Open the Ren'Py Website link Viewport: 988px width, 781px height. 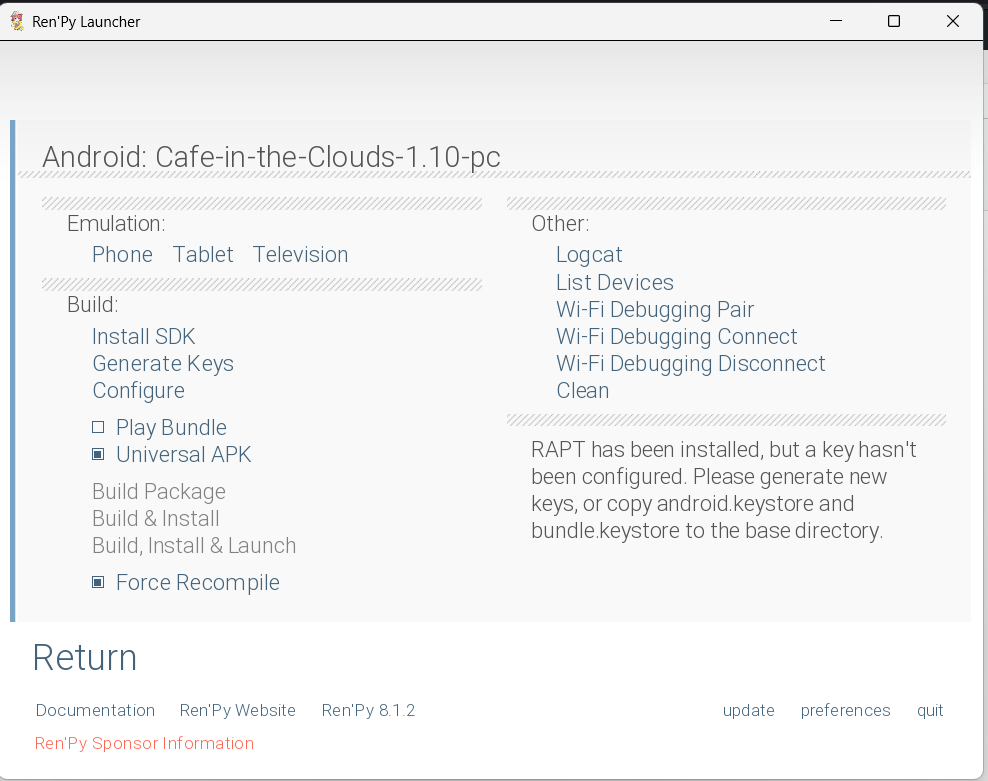tap(238, 710)
